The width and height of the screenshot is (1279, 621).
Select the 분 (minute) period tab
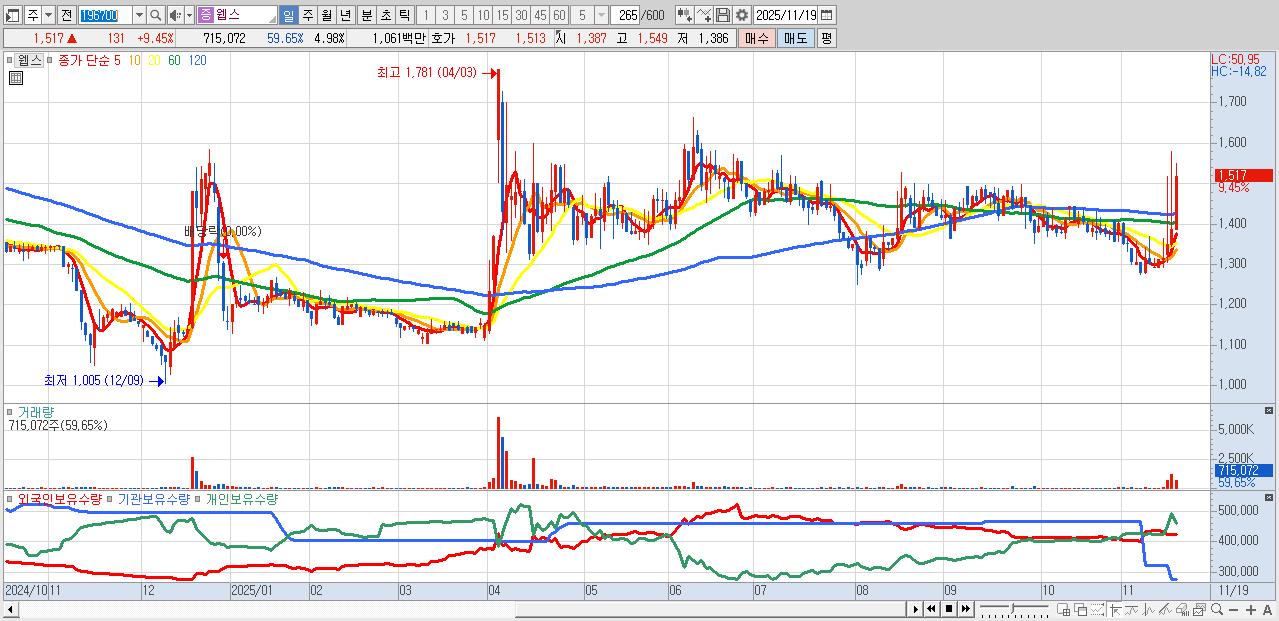[x=366, y=15]
